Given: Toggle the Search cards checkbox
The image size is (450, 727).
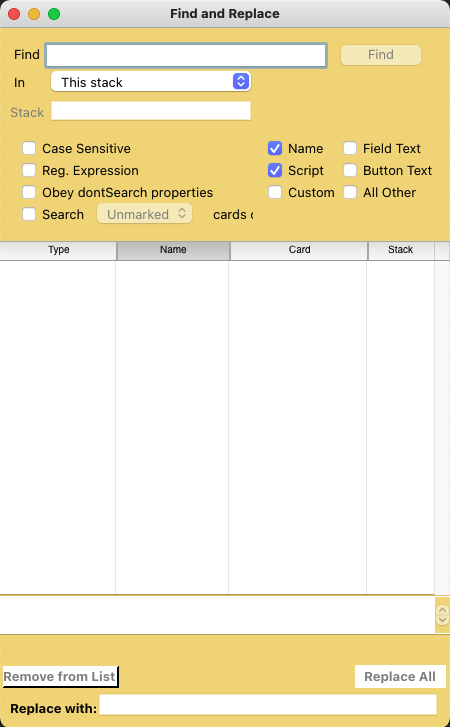Looking at the screenshot, I should point(29,214).
